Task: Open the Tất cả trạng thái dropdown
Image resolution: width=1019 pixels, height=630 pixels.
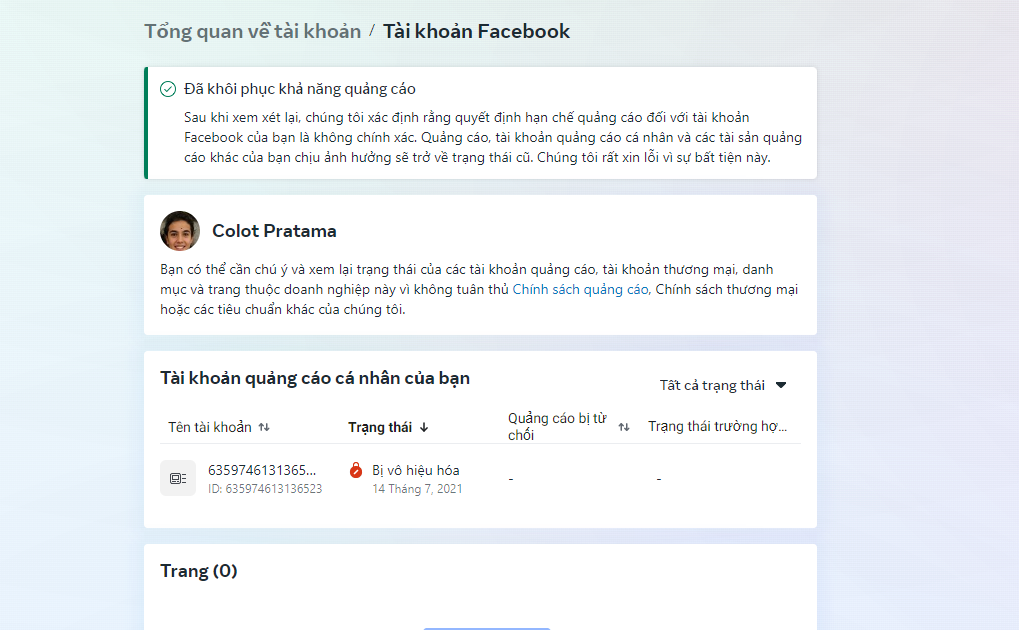Action: tap(723, 386)
